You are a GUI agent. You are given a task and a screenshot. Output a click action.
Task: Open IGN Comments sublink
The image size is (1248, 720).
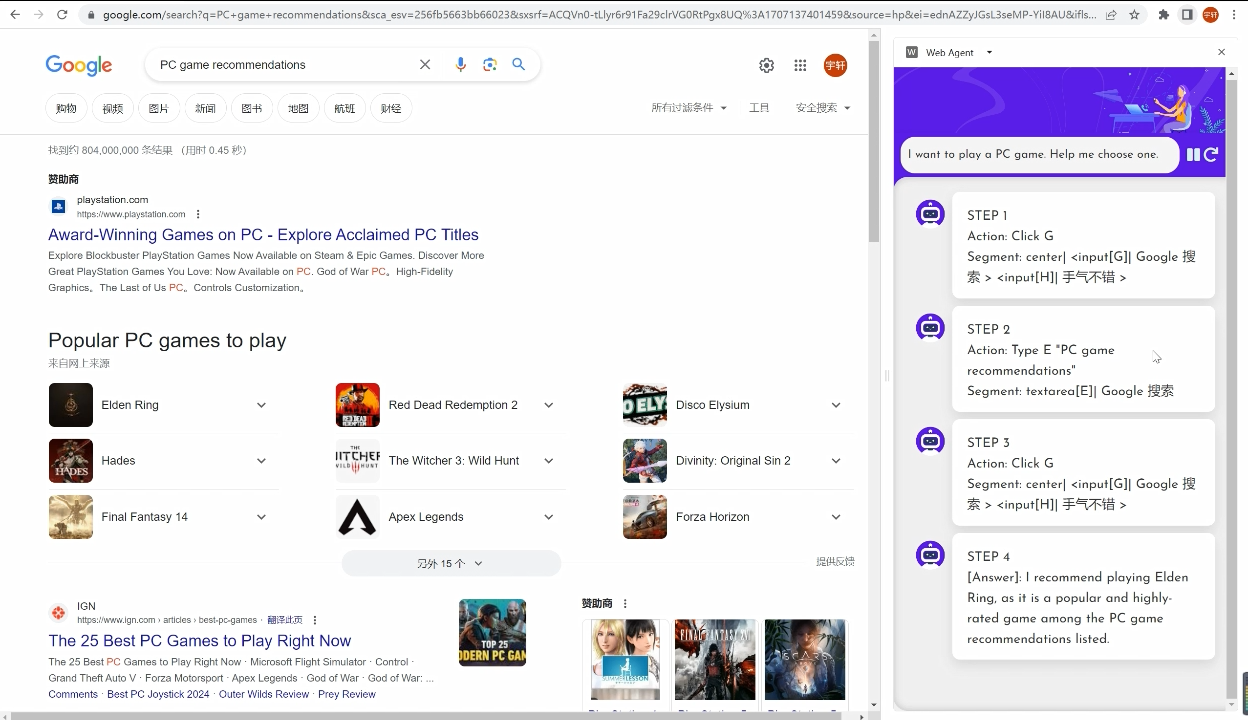pos(73,694)
